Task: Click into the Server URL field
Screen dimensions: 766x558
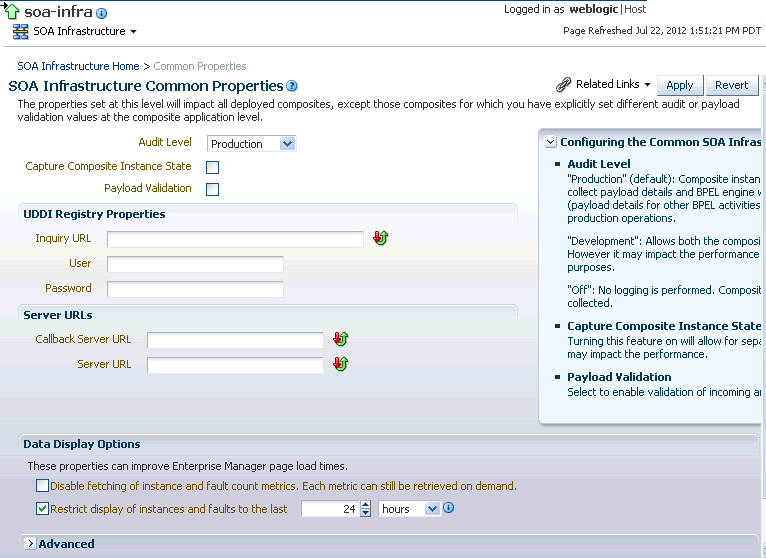Action: click(x=235, y=365)
